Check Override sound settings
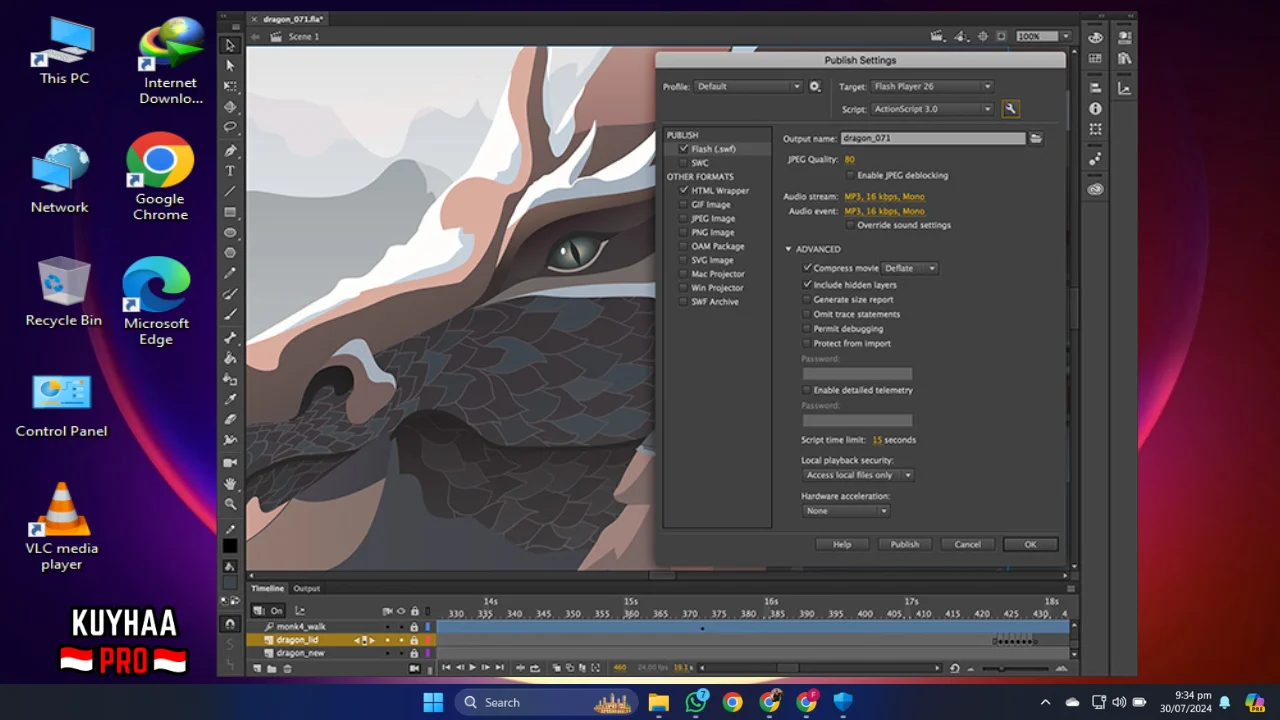Image resolution: width=1280 pixels, height=720 pixels. pos(850,225)
